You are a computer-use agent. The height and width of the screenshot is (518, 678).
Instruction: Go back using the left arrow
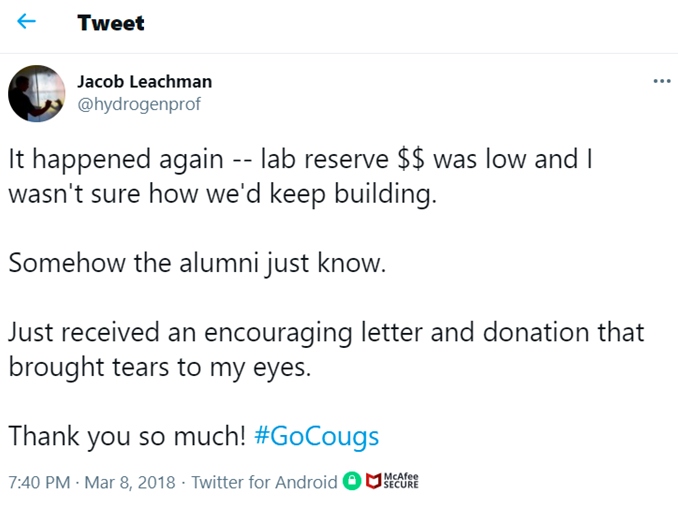pos(27,22)
